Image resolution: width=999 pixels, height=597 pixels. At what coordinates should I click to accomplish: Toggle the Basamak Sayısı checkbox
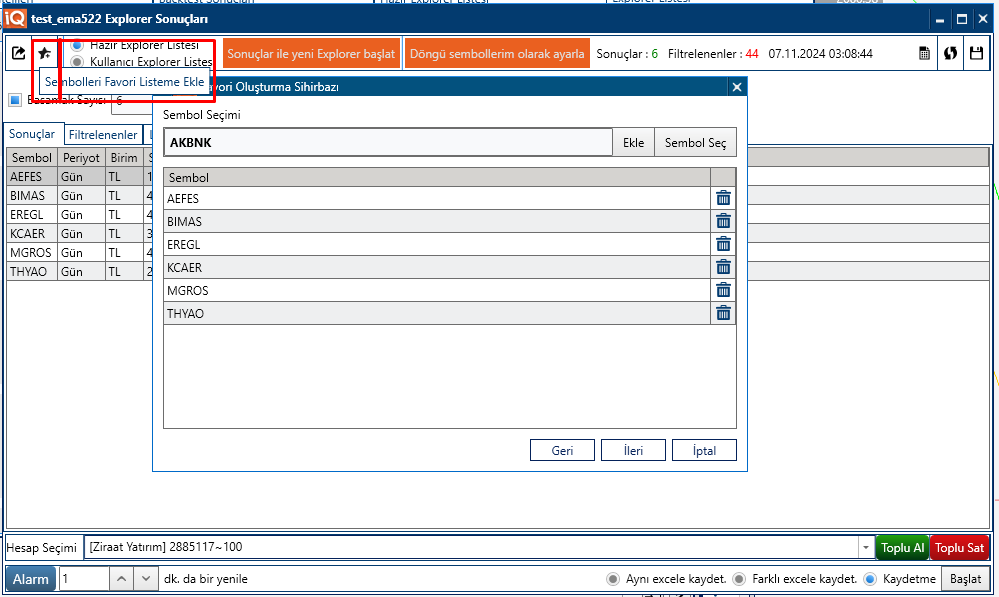click(15, 99)
